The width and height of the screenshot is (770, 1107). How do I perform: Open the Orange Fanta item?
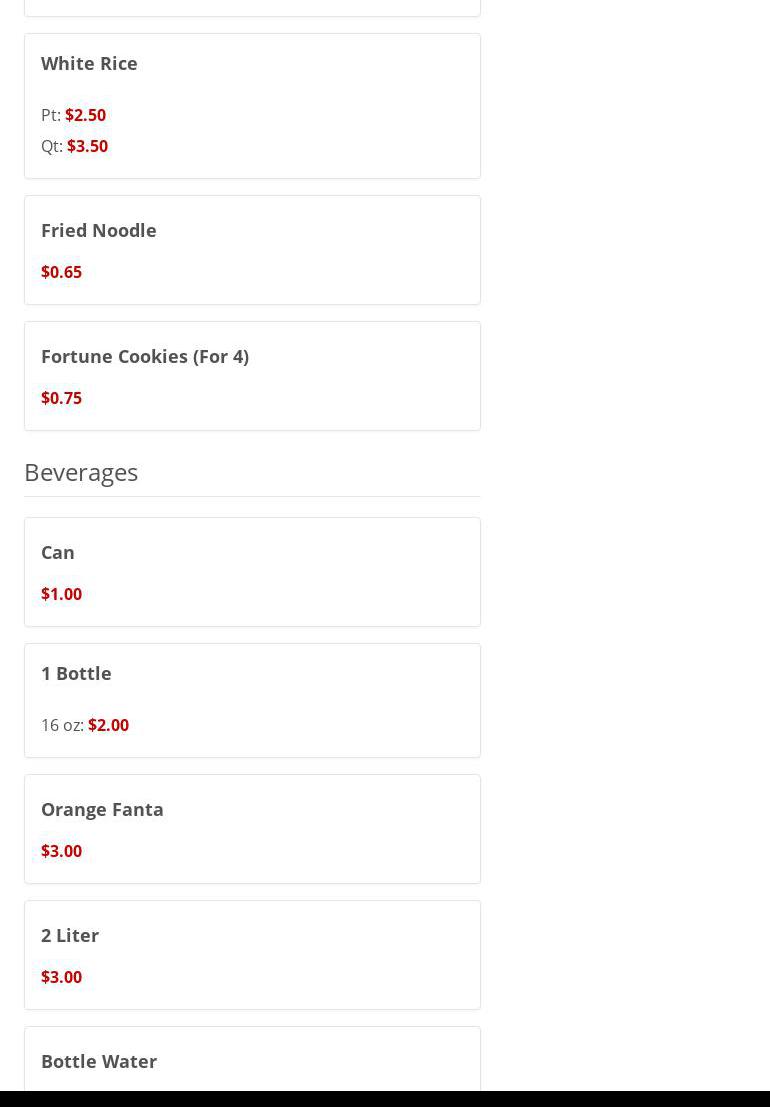(x=102, y=809)
